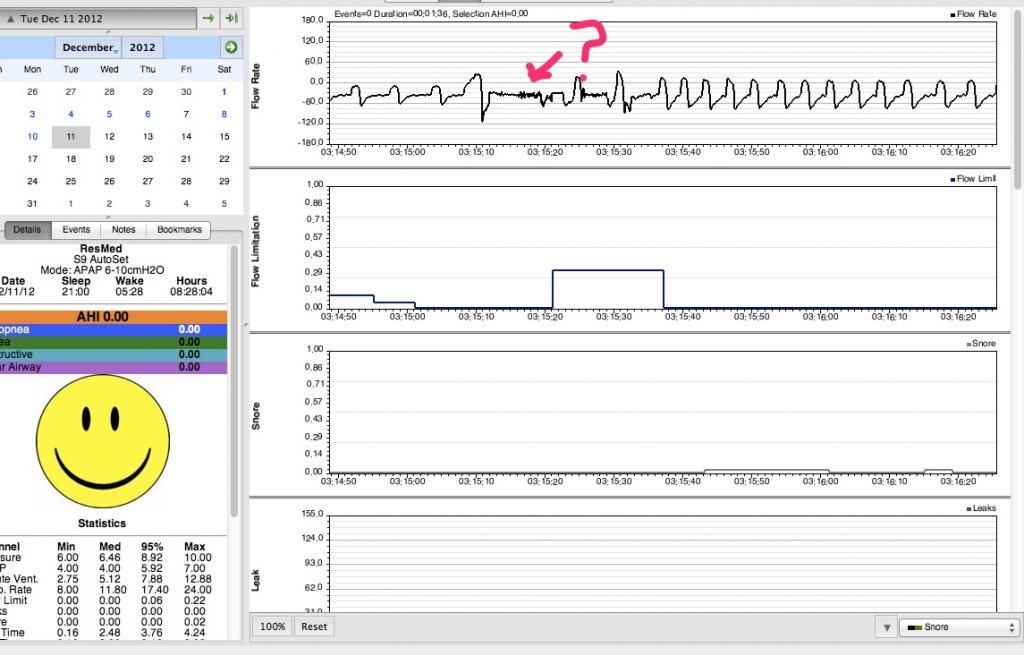Click the Reset button below graphs
This screenshot has height=655, width=1024.
point(314,626)
